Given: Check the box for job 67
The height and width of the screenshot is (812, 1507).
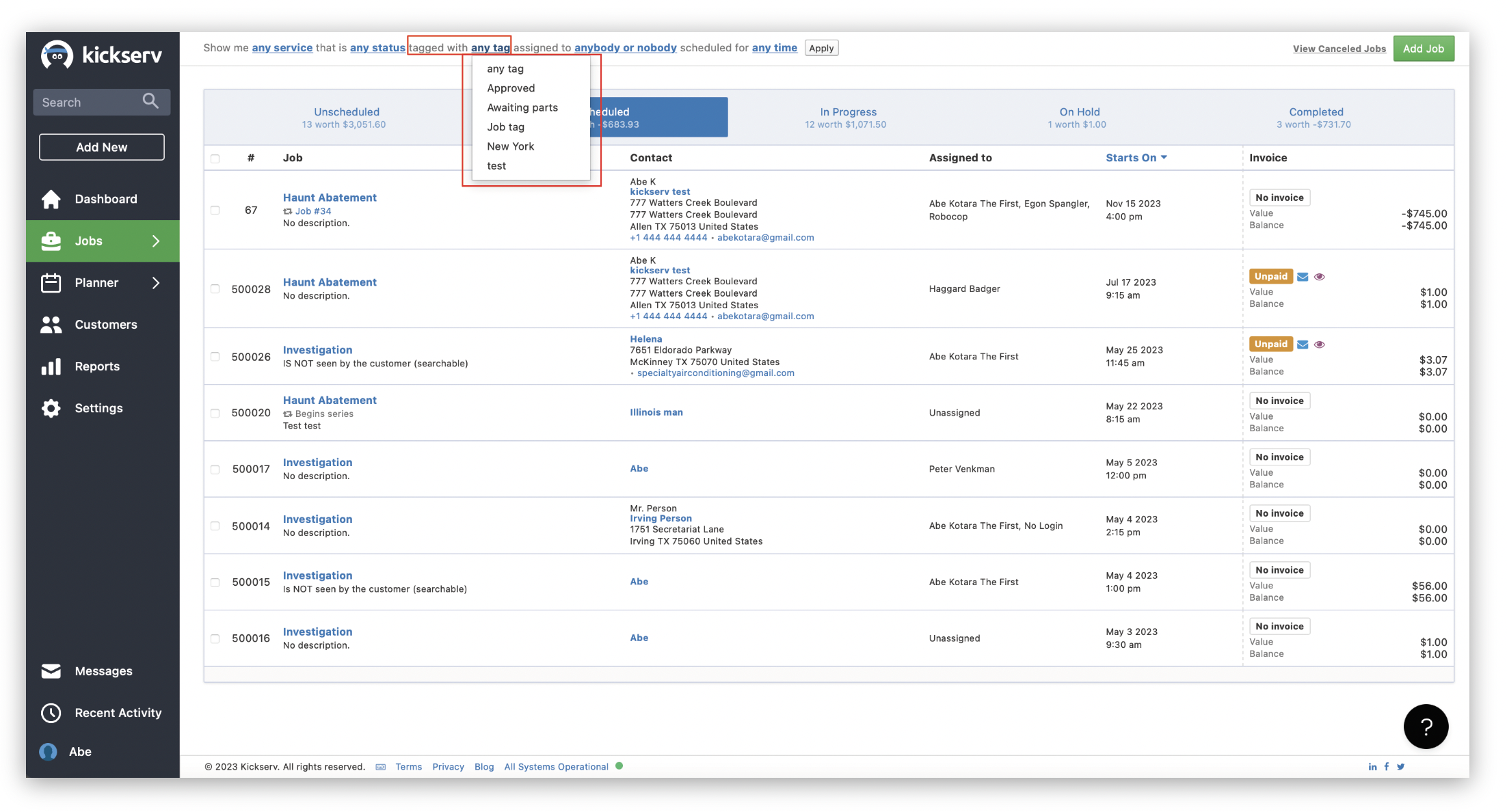Looking at the screenshot, I should click(215, 211).
